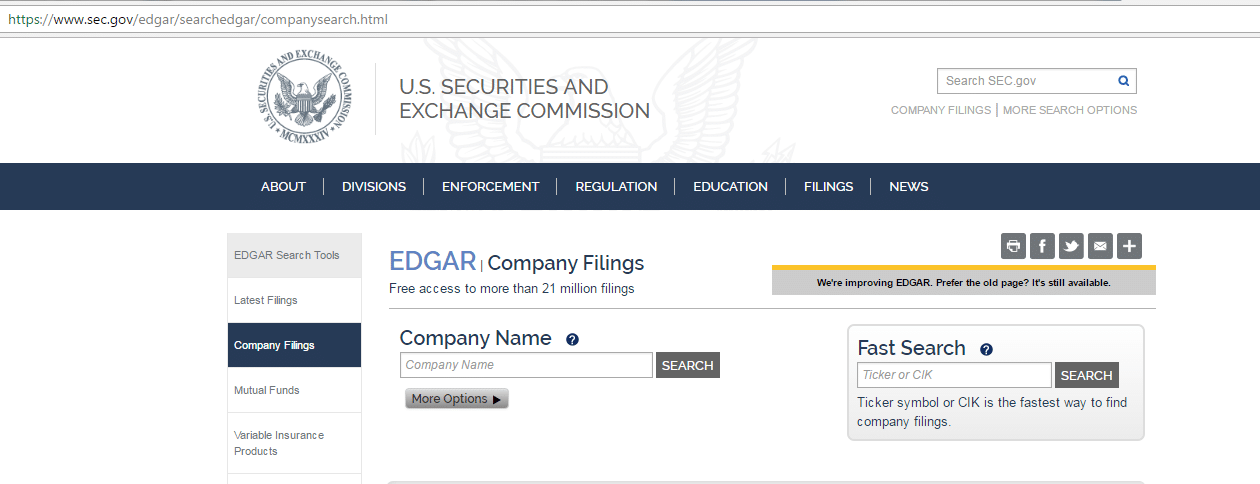Viewport: 1260px width, 484px height.
Task: Share page via Facebook icon
Action: (1043, 246)
